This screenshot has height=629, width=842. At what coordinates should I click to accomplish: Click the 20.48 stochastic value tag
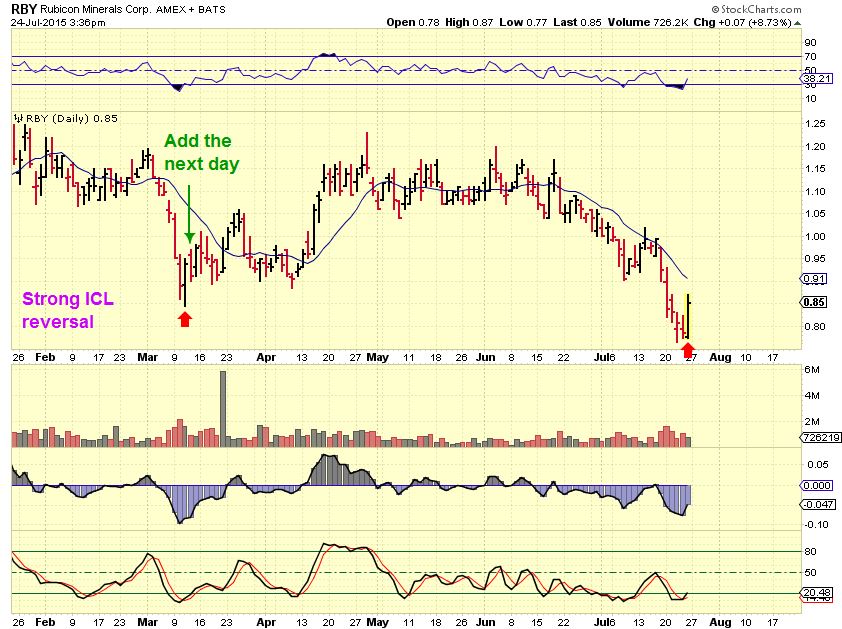(x=817, y=592)
